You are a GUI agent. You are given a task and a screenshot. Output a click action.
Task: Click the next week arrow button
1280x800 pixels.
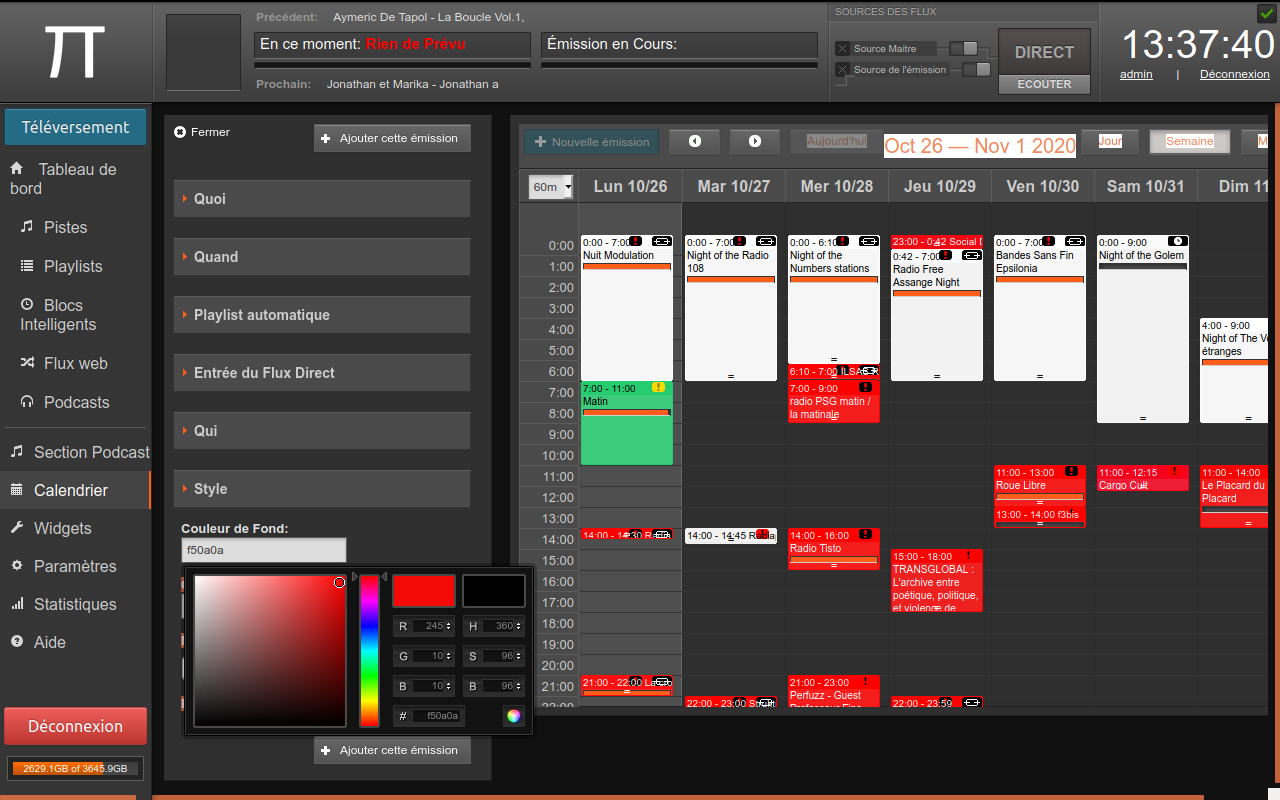pos(754,142)
